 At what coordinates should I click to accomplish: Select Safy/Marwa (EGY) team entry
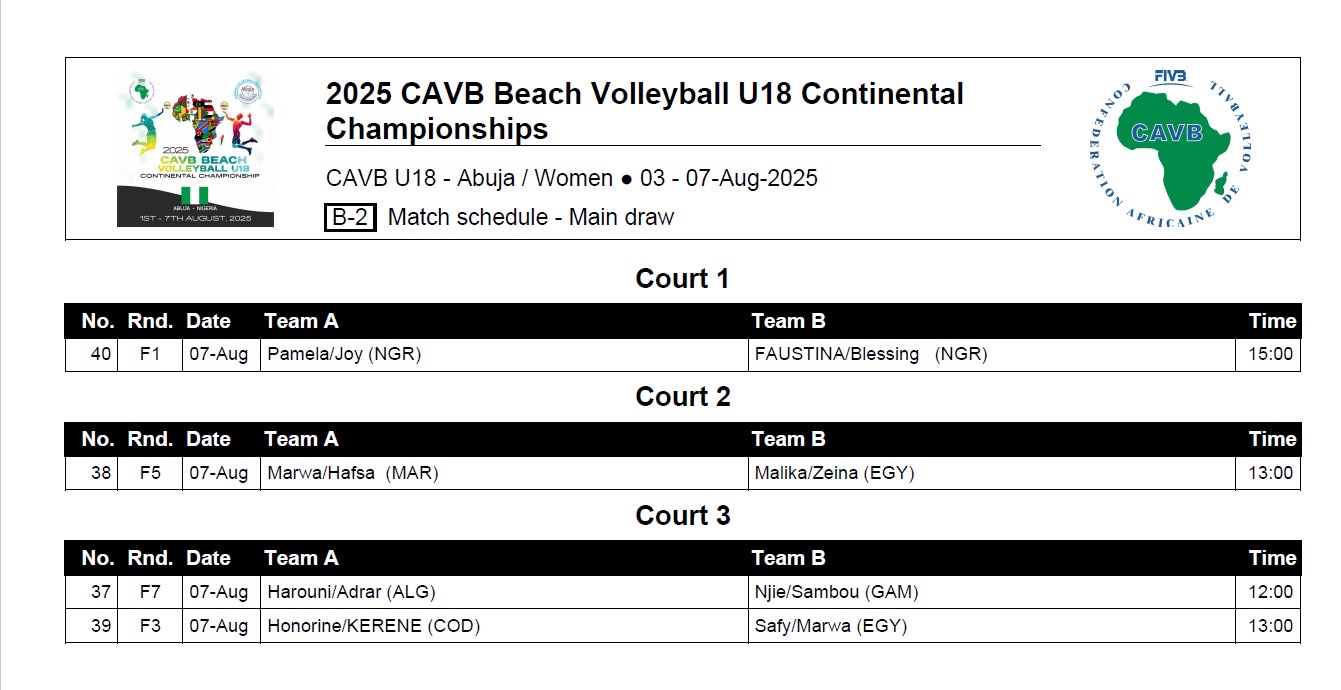click(831, 627)
